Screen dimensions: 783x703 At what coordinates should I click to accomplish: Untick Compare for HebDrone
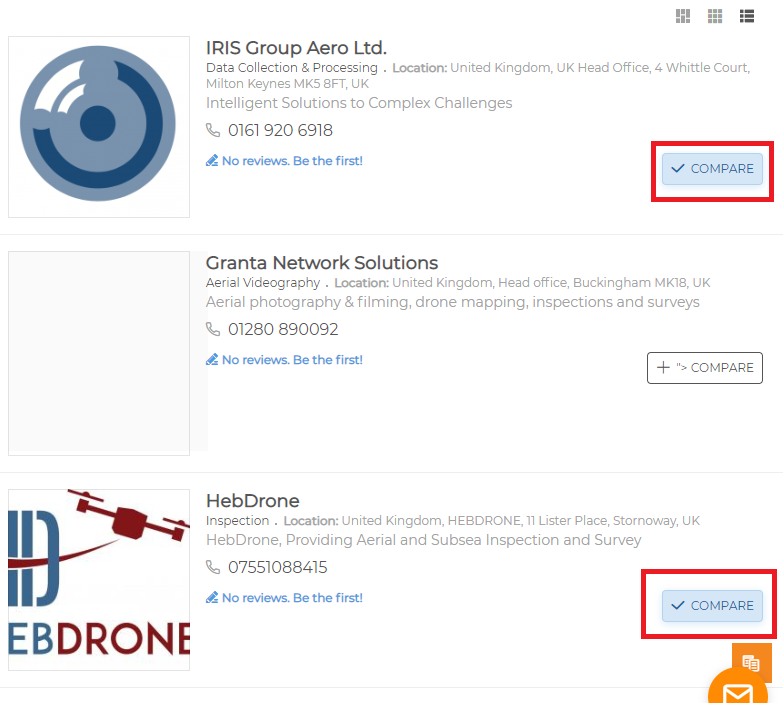pos(712,606)
